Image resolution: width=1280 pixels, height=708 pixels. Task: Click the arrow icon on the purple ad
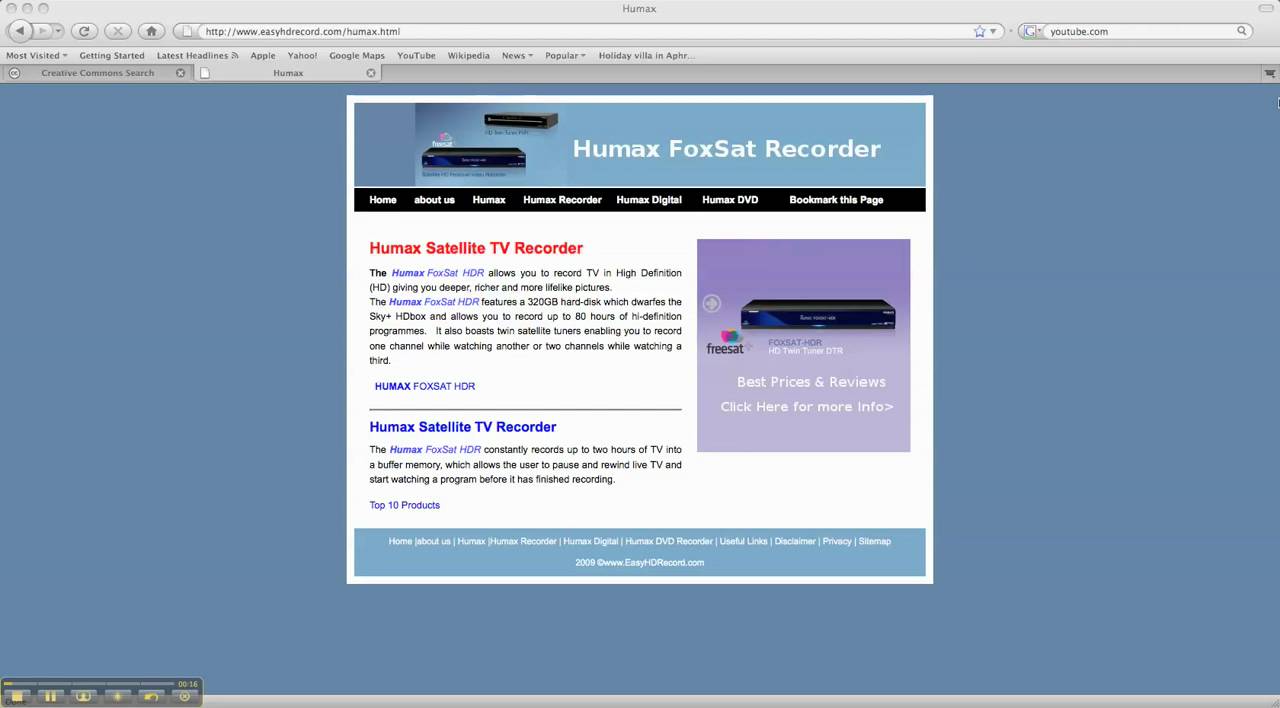pos(711,303)
